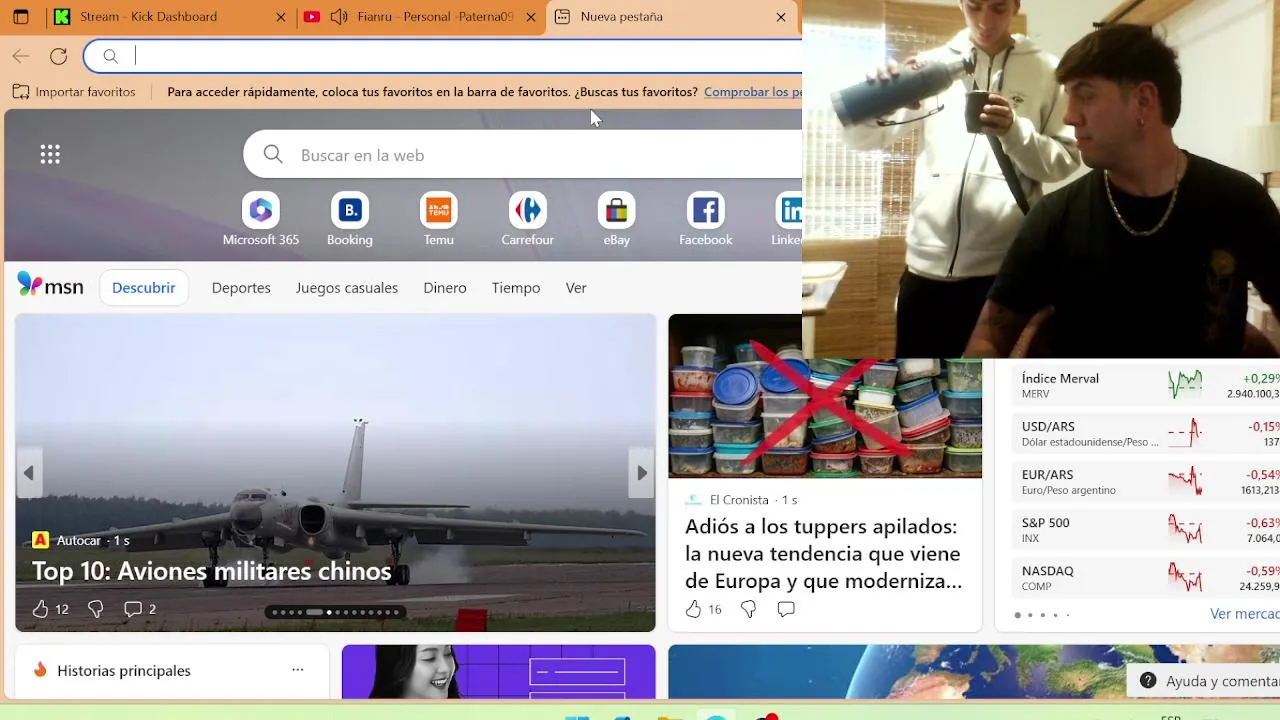
Task: Close the Nueva pestaña tab
Action: [781, 17]
